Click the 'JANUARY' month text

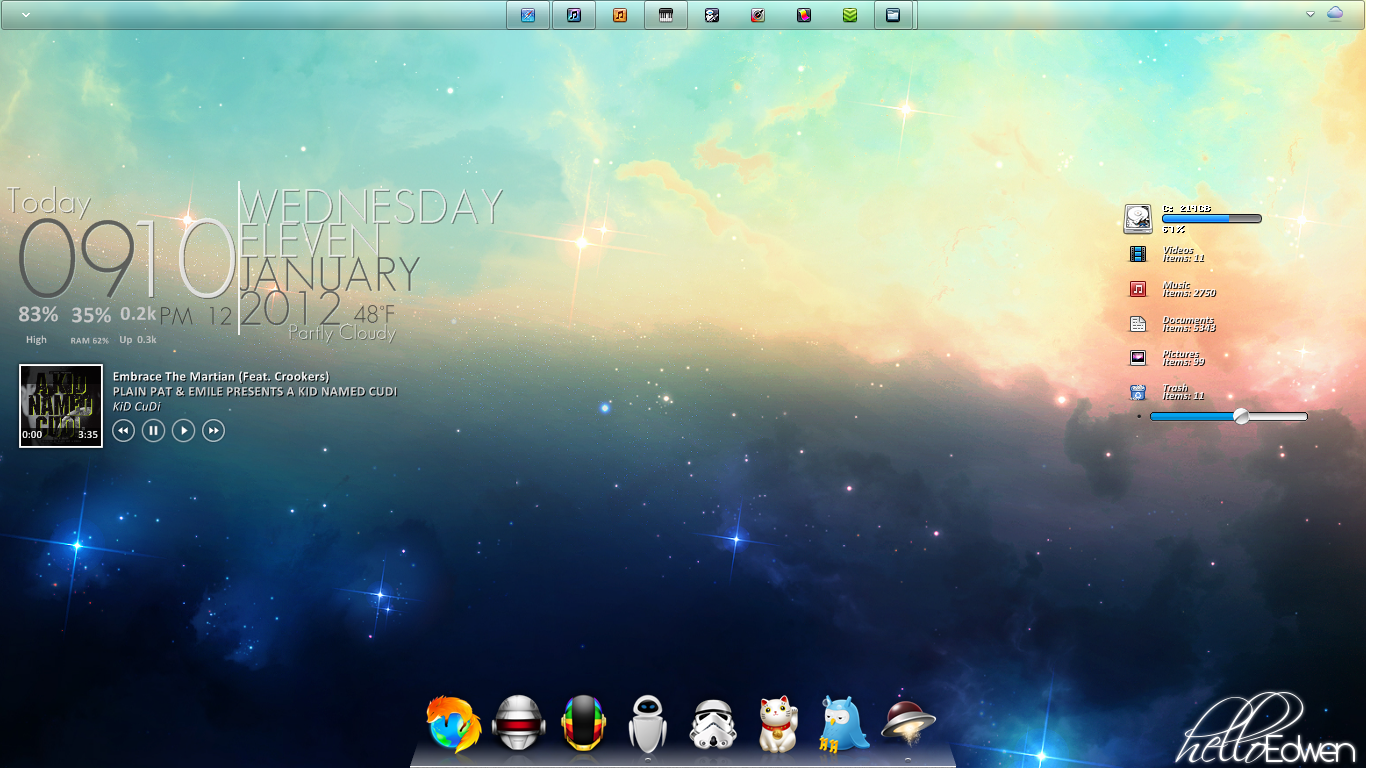click(x=329, y=273)
